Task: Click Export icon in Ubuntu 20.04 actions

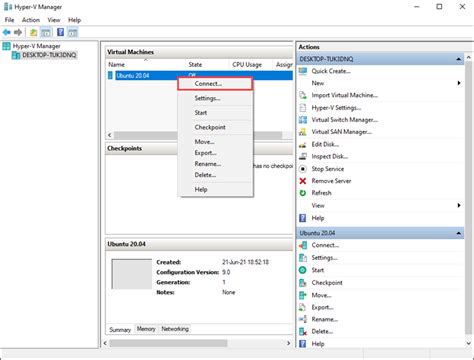Action: point(303,307)
